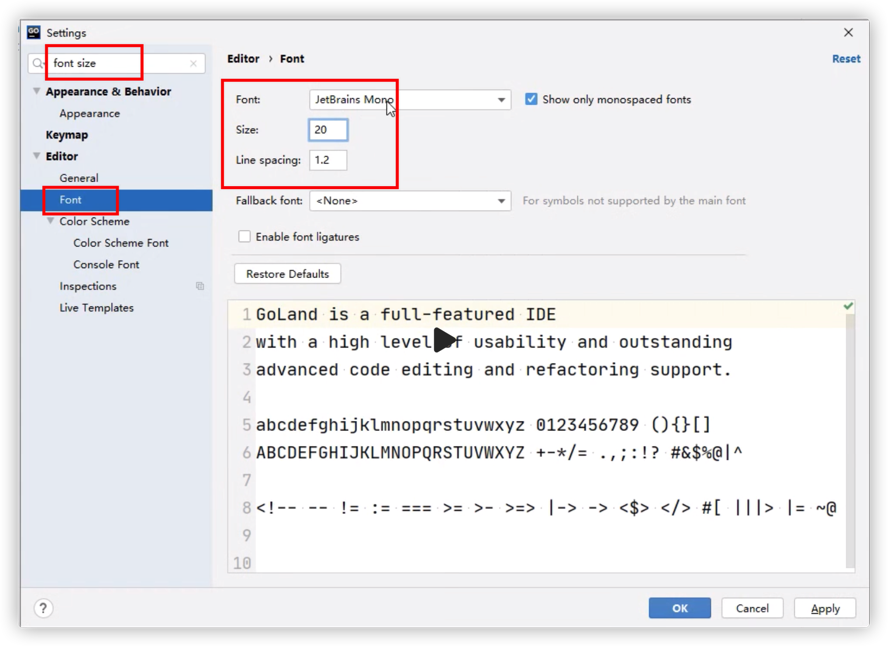This screenshot has width=888, height=646.
Task: Open Console Font settings
Action: [106, 264]
